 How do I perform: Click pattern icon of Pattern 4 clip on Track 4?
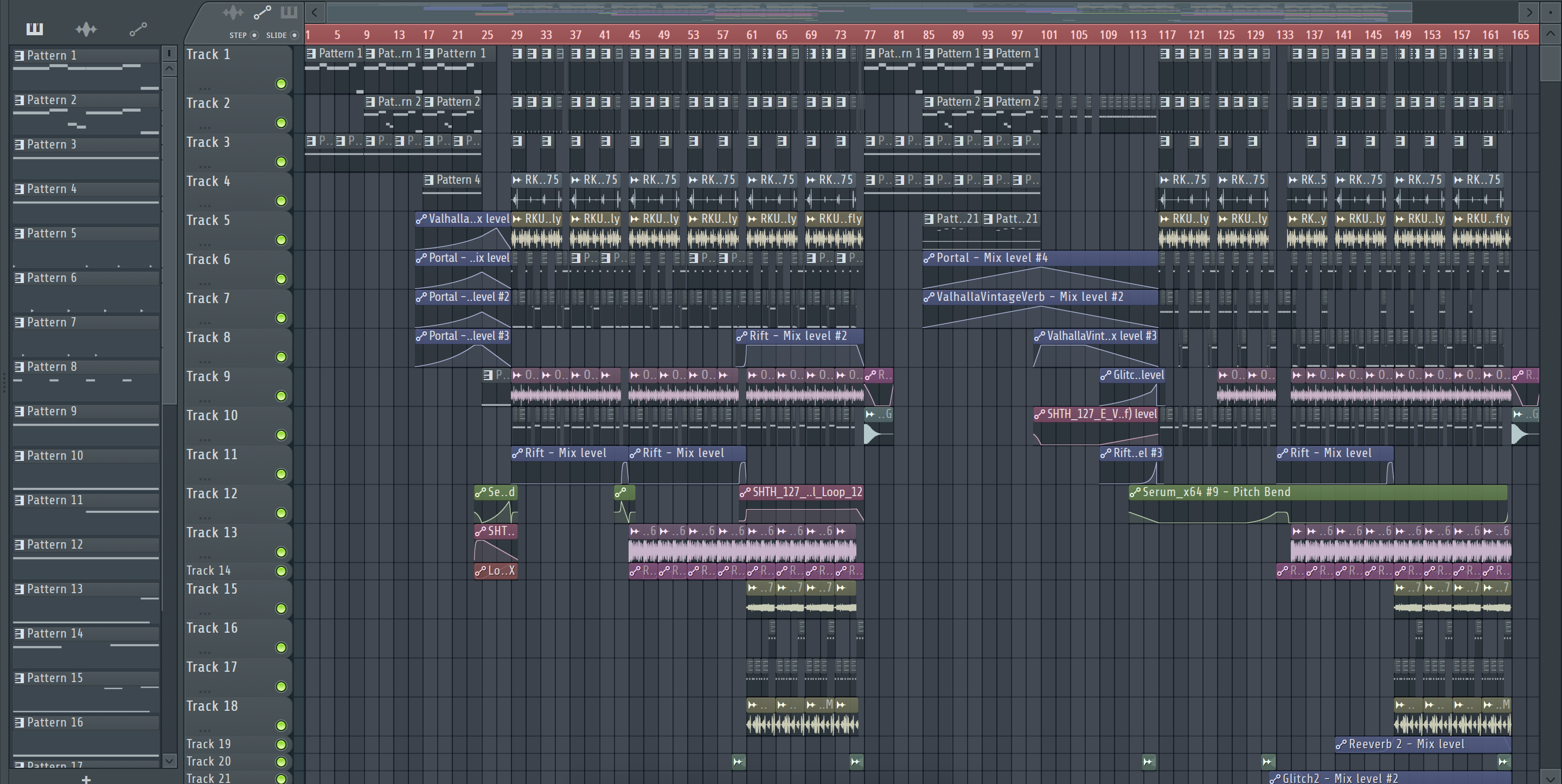pyautogui.click(x=430, y=179)
